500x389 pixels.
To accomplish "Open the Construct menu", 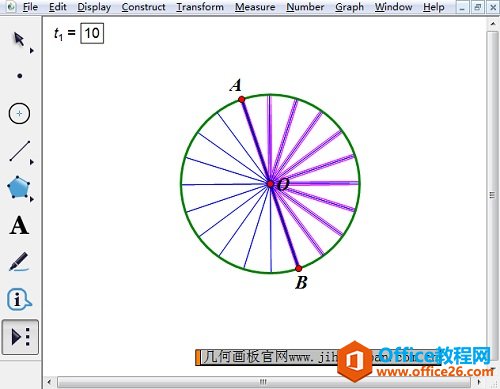I will [143, 7].
